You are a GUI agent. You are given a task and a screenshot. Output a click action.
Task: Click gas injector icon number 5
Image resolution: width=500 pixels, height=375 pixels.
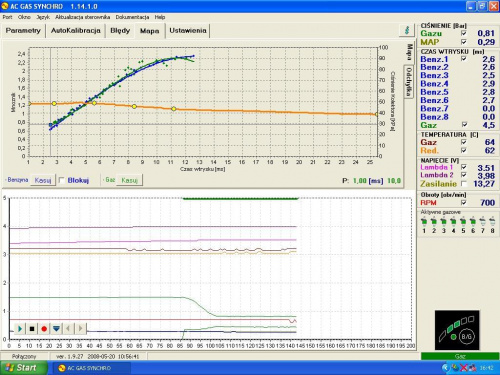tap(463, 221)
